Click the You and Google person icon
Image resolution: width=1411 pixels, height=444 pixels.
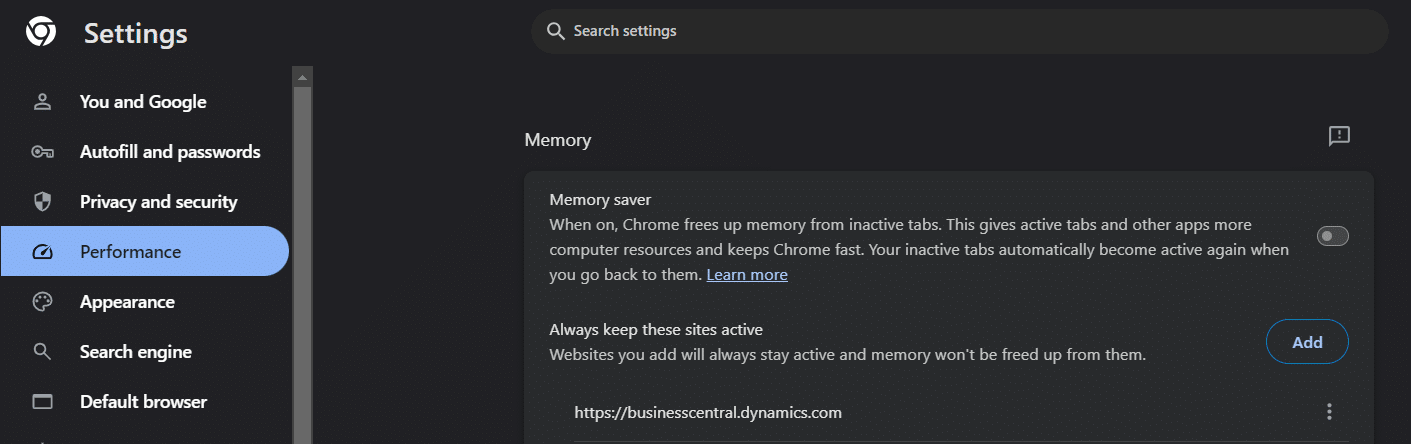tap(42, 102)
